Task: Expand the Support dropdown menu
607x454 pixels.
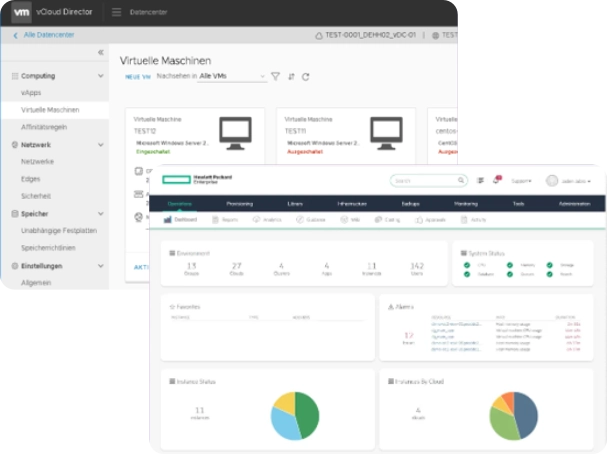Action: [x=521, y=181]
